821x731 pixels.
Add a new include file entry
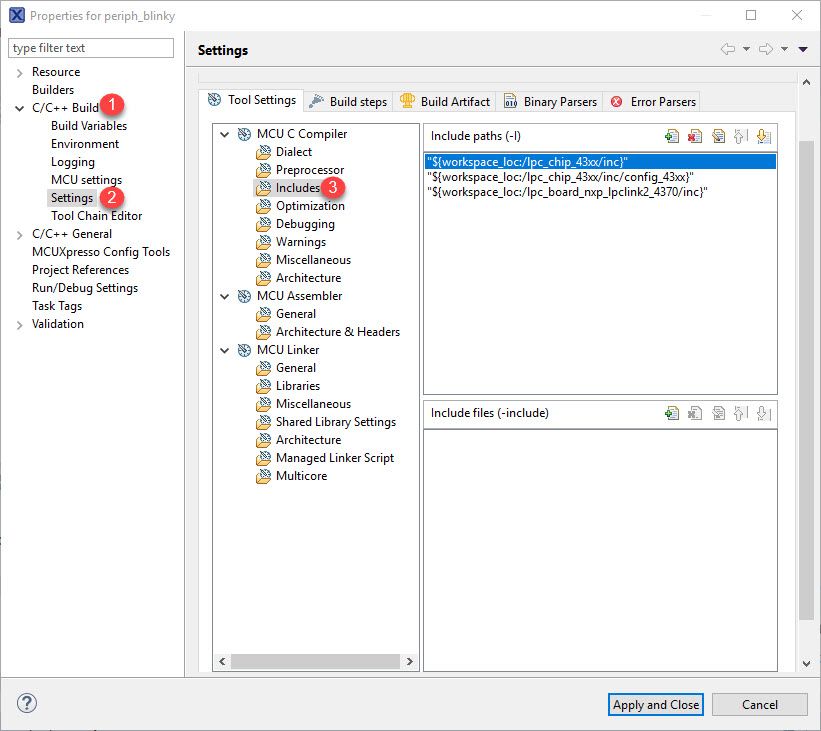click(x=672, y=414)
